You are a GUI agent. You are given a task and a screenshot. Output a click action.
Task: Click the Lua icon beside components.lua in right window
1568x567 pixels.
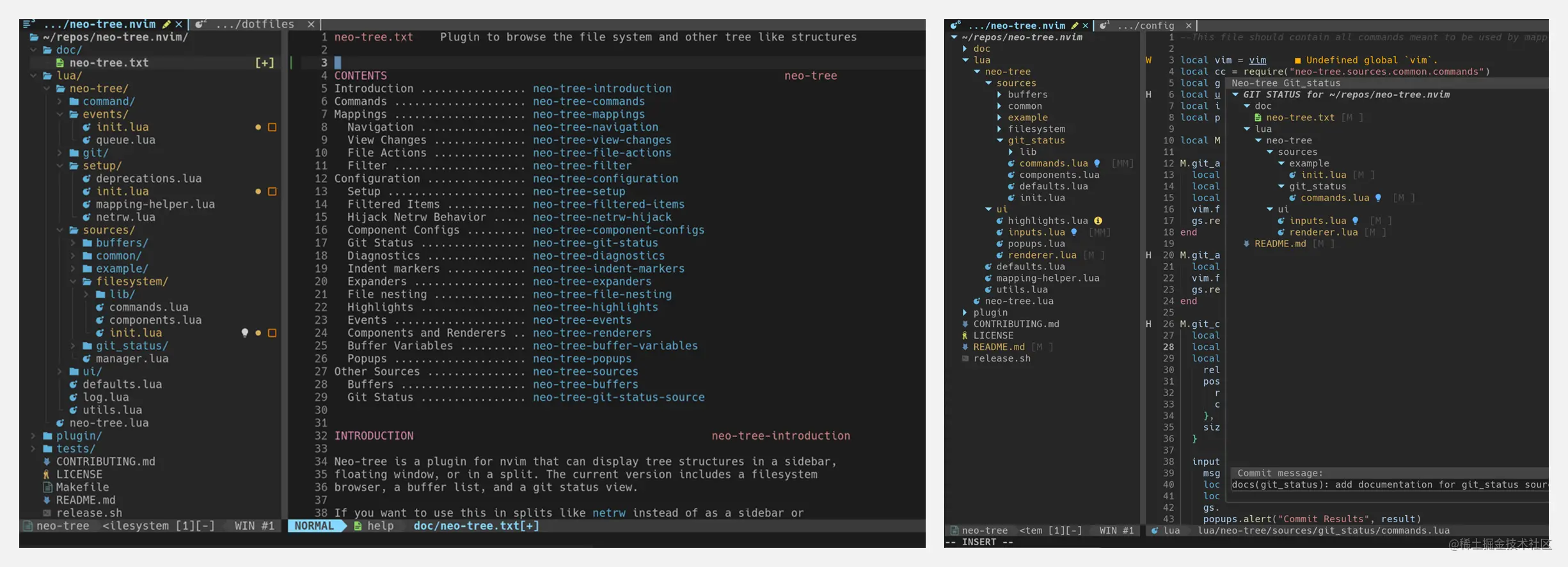(1011, 175)
